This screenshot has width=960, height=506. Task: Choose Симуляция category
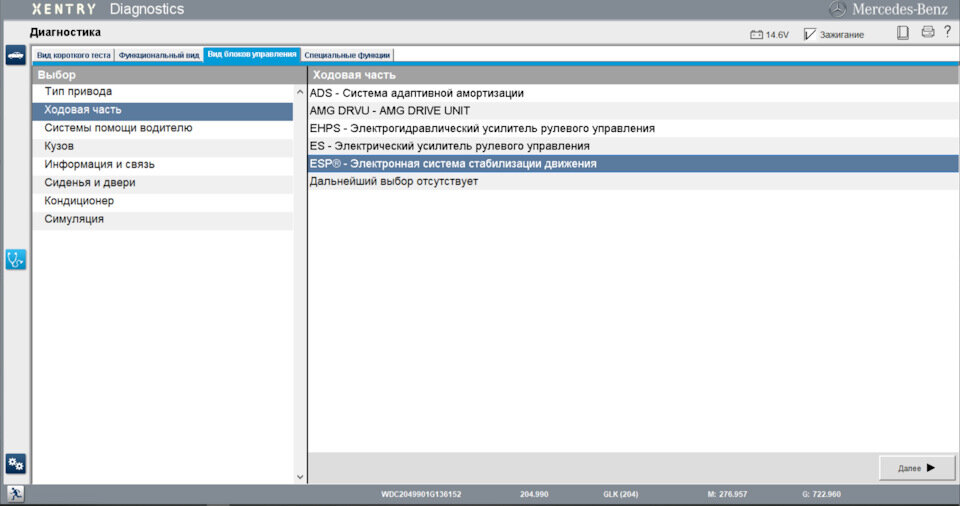[x=163, y=219]
